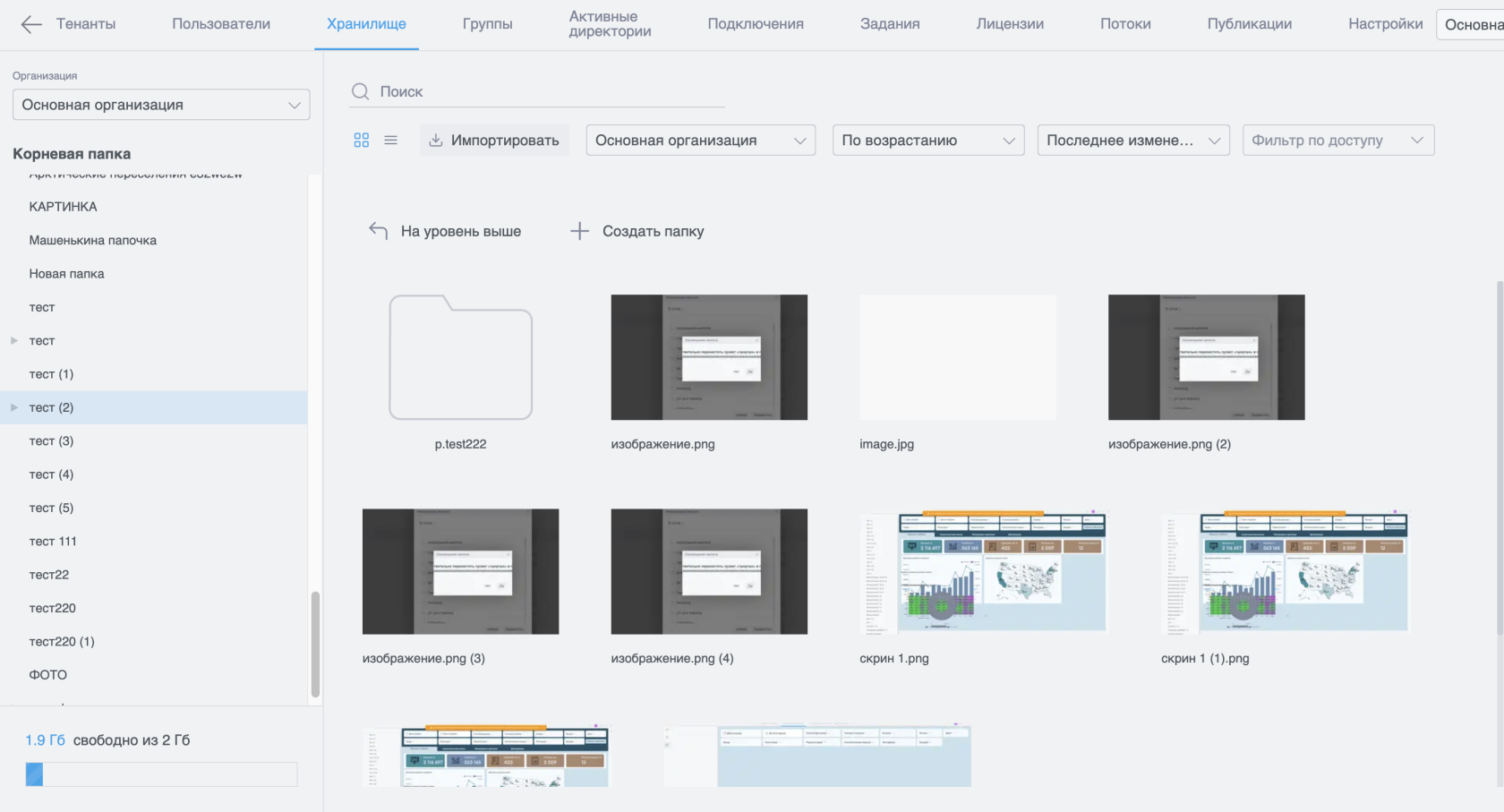Switch to list view icon
The width and height of the screenshot is (1504, 812).
tap(391, 140)
